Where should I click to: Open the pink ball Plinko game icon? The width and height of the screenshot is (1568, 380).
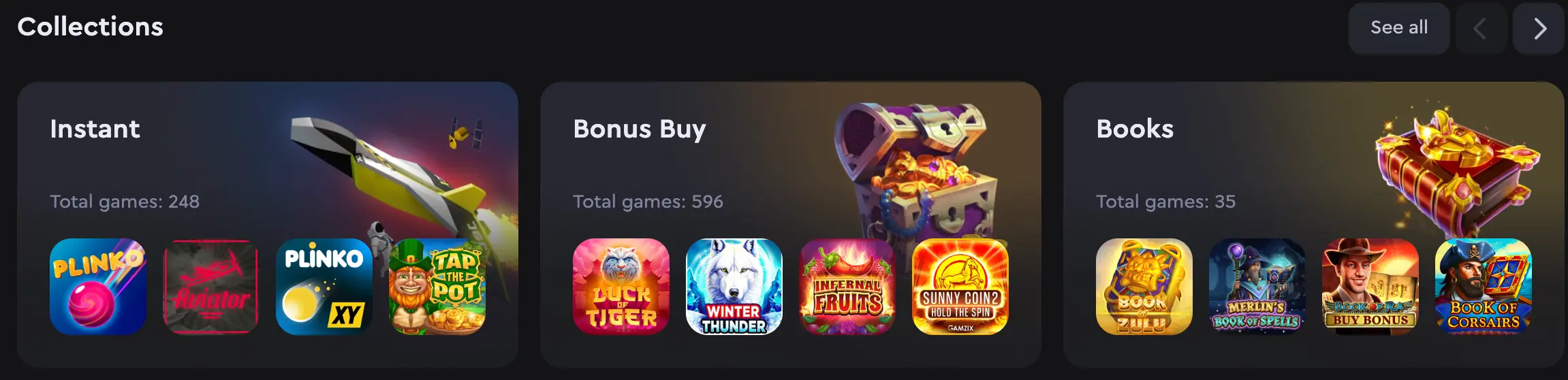pos(98,287)
